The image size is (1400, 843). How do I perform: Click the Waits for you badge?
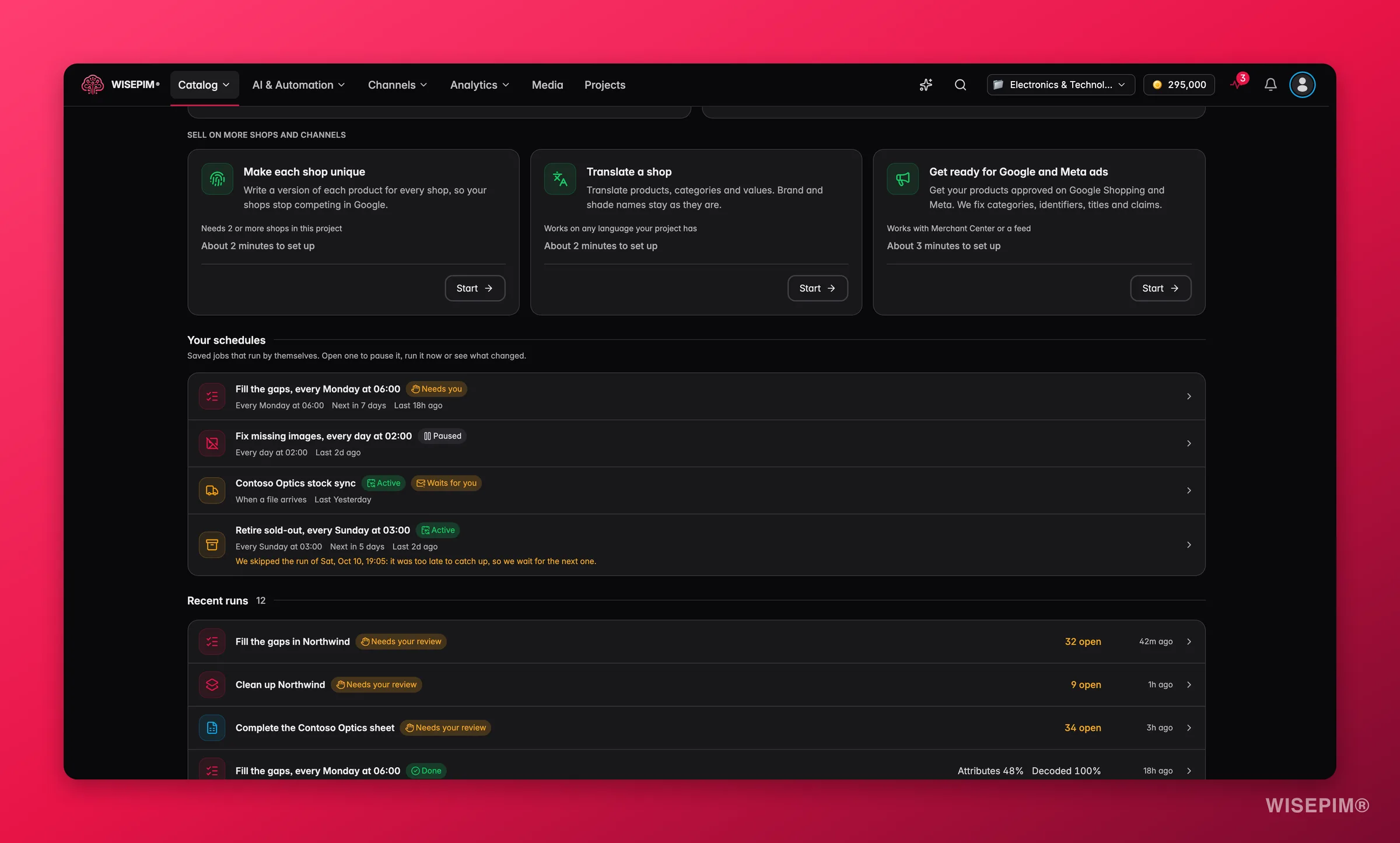pyautogui.click(x=446, y=483)
